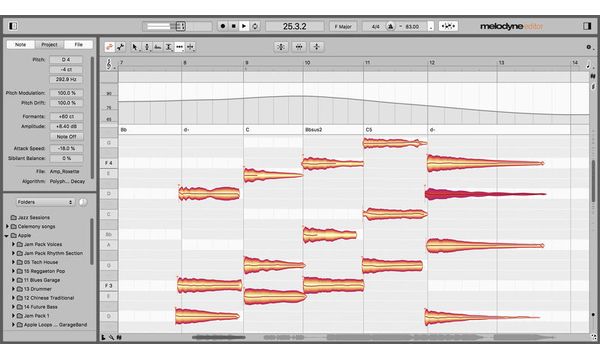Select the pitch curve edit icon
Screen dimensions: 600x360
[121, 47]
